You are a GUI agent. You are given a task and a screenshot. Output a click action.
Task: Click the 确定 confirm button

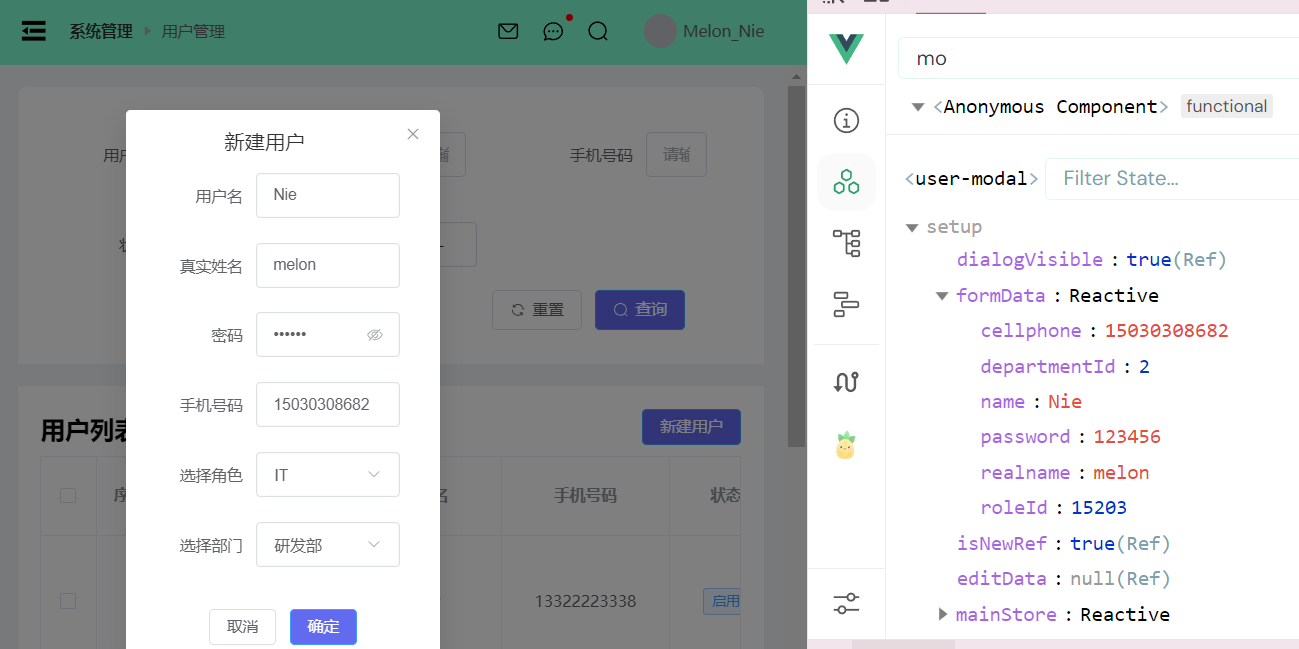[x=323, y=627]
